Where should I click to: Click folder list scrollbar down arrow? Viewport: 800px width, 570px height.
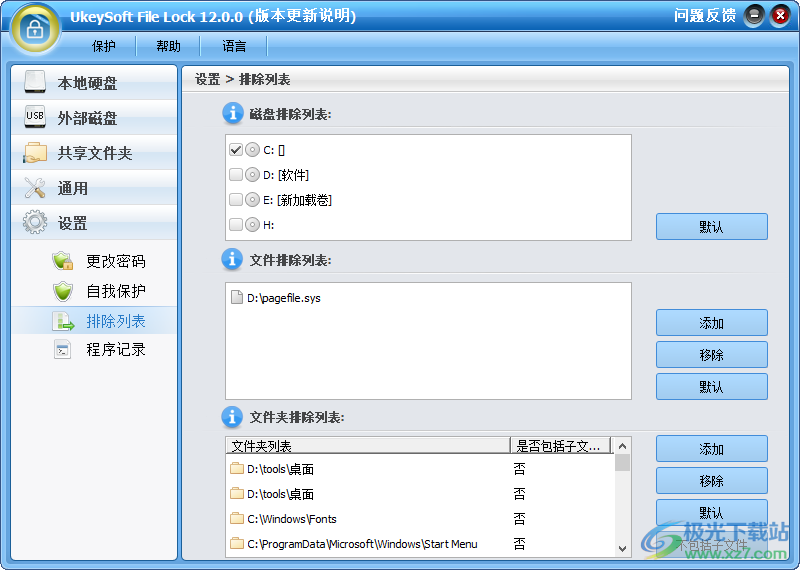point(622,549)
